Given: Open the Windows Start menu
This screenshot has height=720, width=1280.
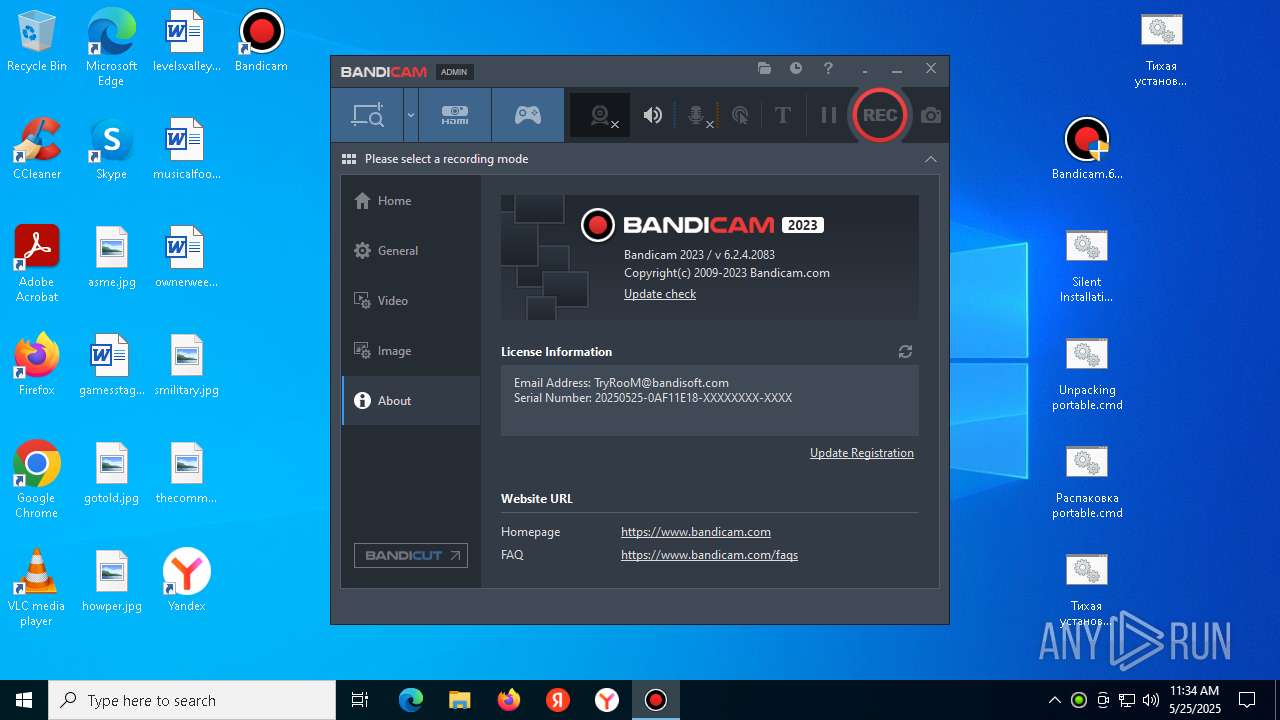Looking at the screenshot, I should click(24, 700).
